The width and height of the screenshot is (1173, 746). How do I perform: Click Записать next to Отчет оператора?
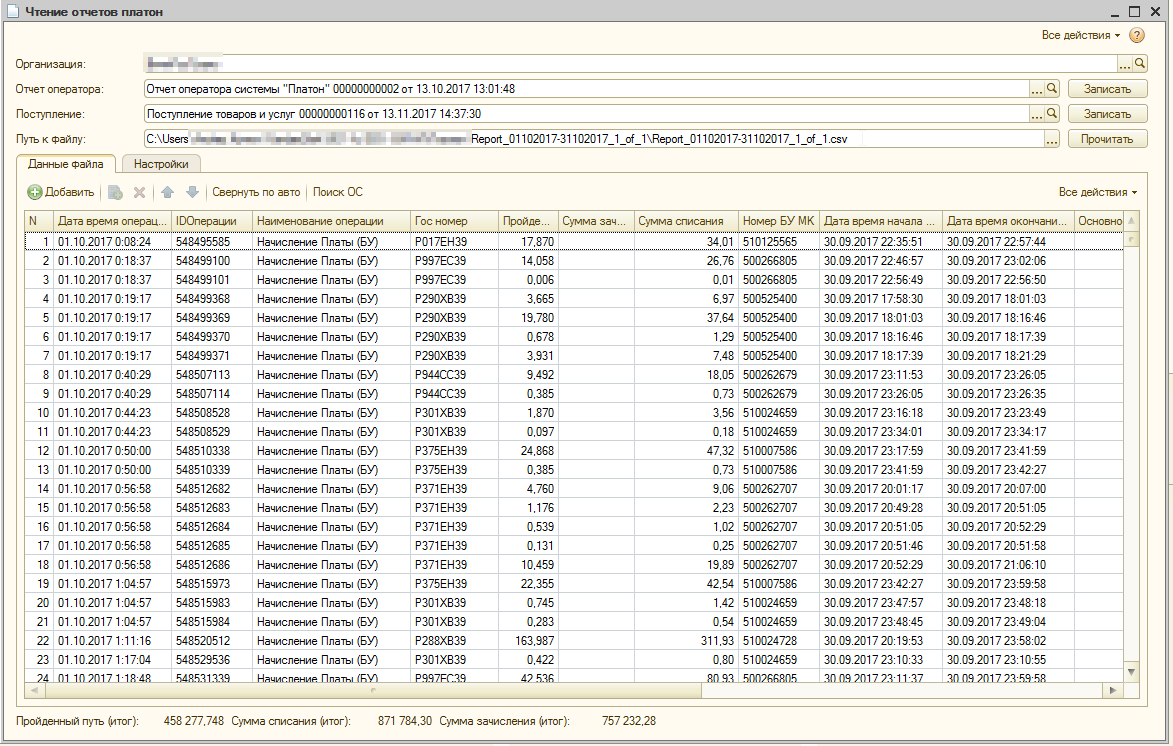(1107, 89)
